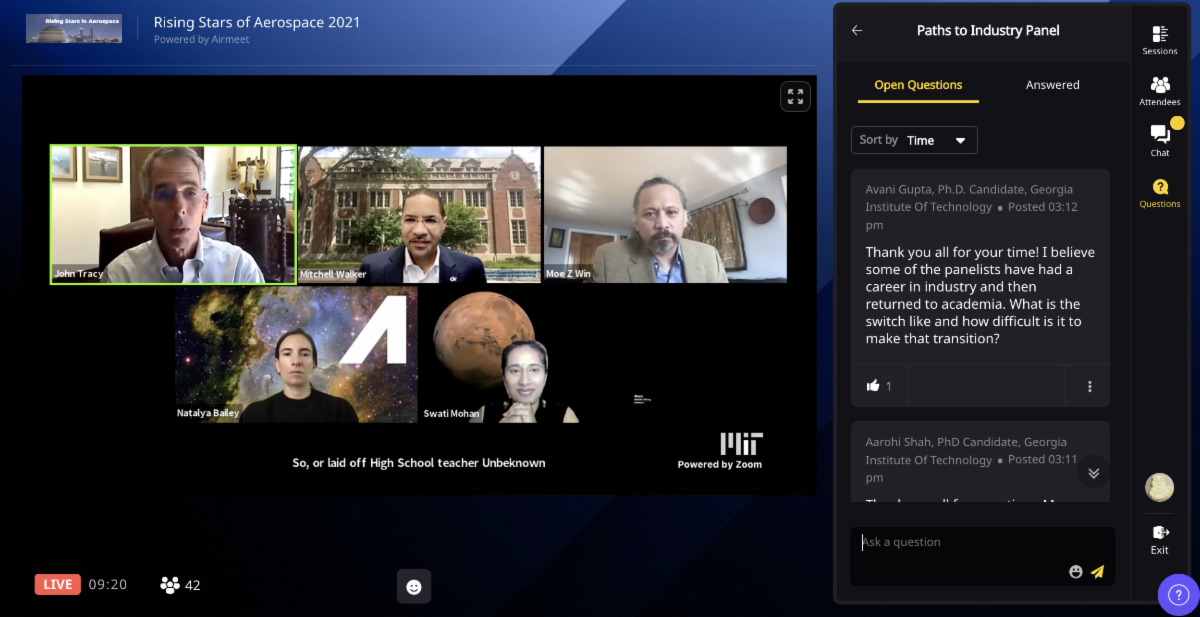Click the help question mark button
This screenshot has width=1200, height=617.
tap(1178, 595)
